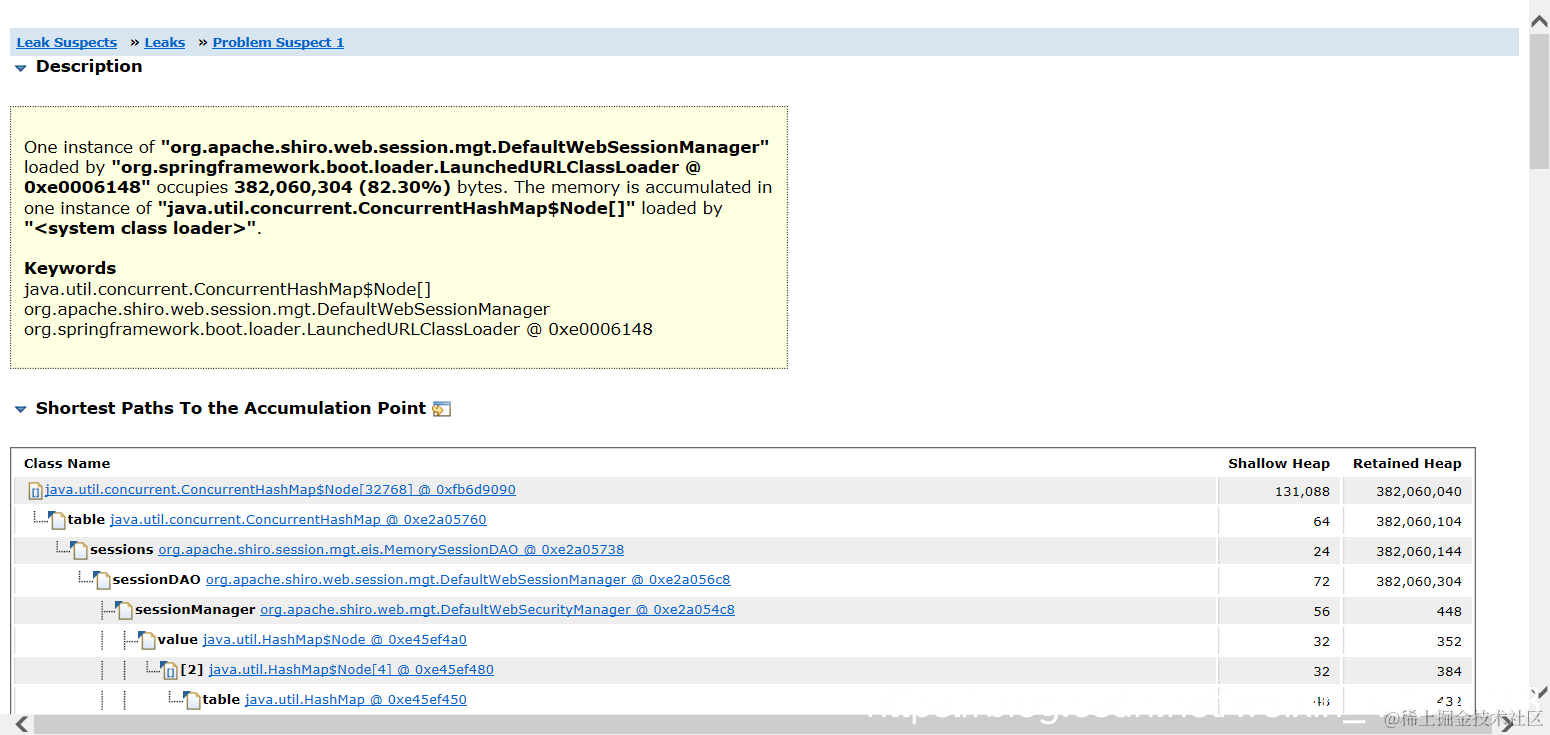Viewport: 1550px width, 735px height.
Task: Select retained heap value 448
Action: point(1449,611)
